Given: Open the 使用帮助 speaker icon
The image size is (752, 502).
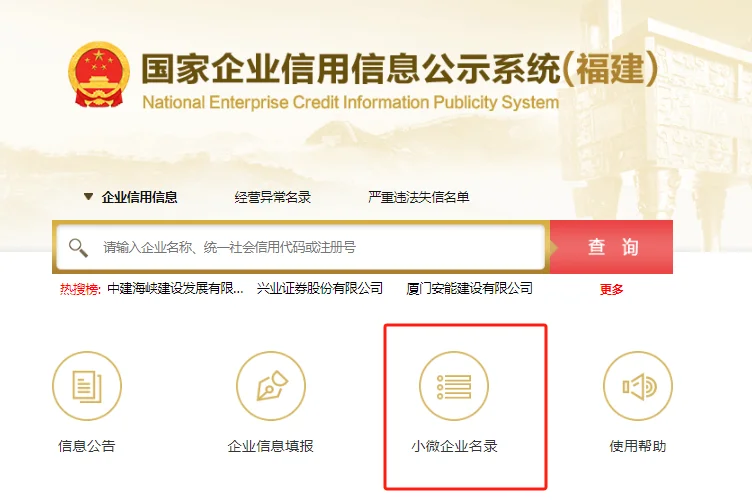Looking at the screenshot, I should point(637,386).
